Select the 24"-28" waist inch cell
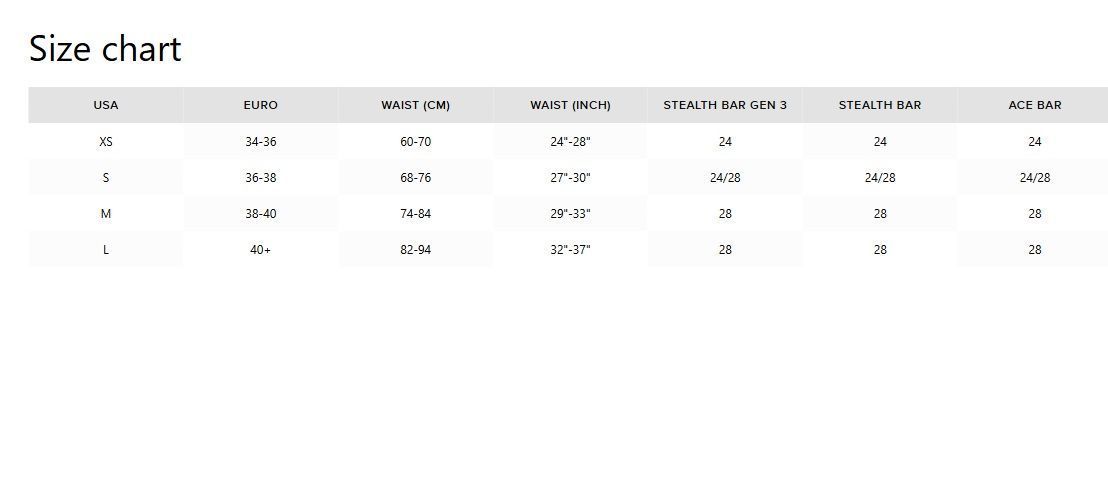The width and height of the screenshot is (1108, 493). [570, 142]
